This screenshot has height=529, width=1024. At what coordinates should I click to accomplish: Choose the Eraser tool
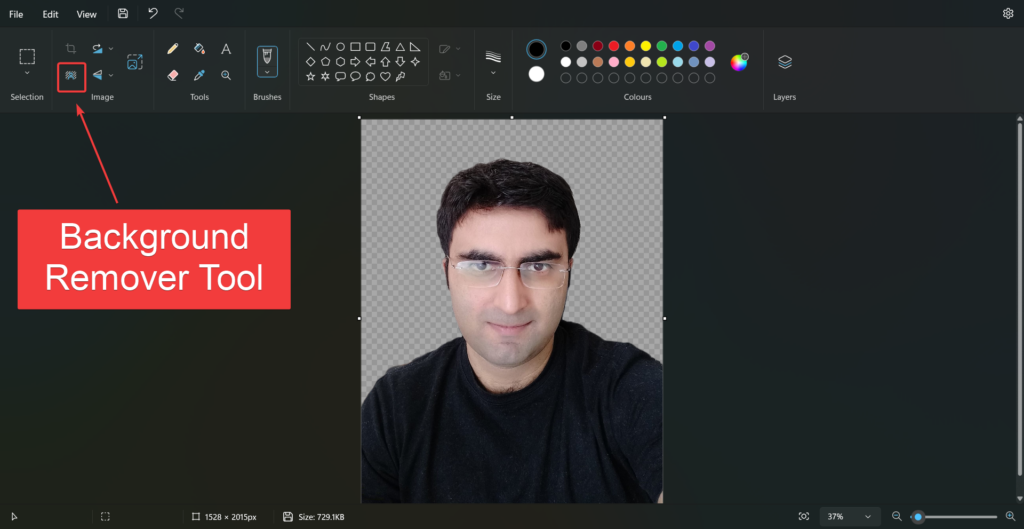click(x=173, y=75)
